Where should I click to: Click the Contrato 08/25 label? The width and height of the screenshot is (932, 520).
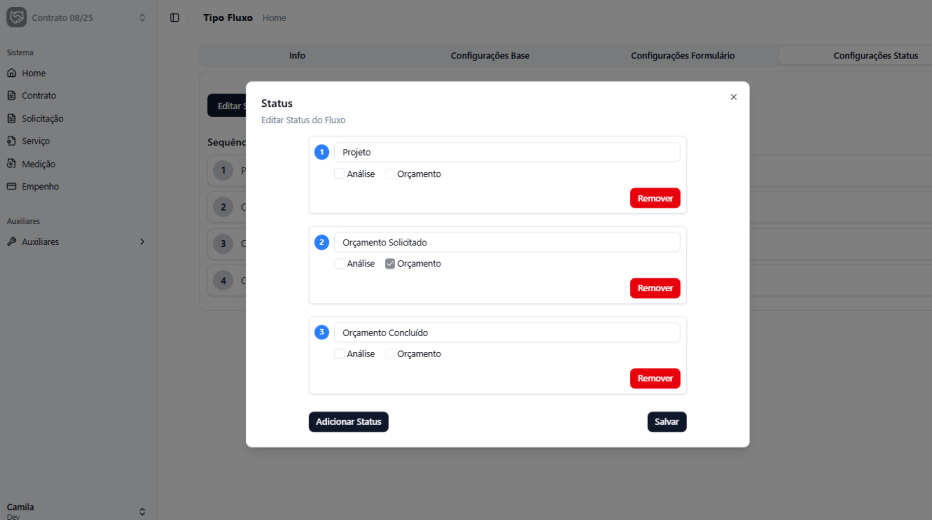pyautogui.click(x=62, y=18)
